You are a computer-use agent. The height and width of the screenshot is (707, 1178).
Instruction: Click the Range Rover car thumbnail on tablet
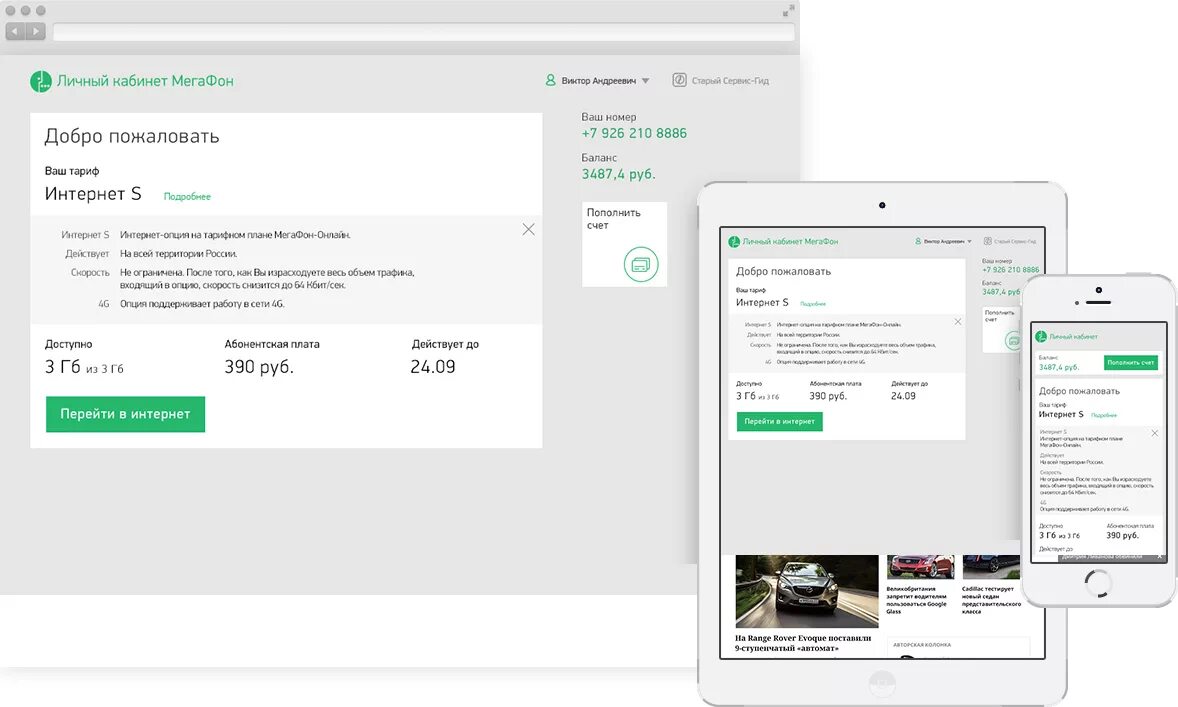coord(807,591)
